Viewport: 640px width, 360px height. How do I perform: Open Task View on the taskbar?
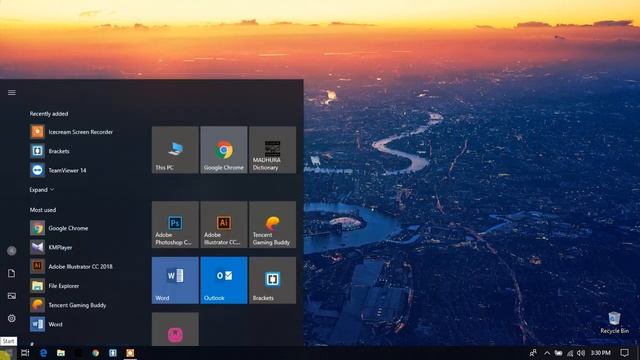click(25, 353)
